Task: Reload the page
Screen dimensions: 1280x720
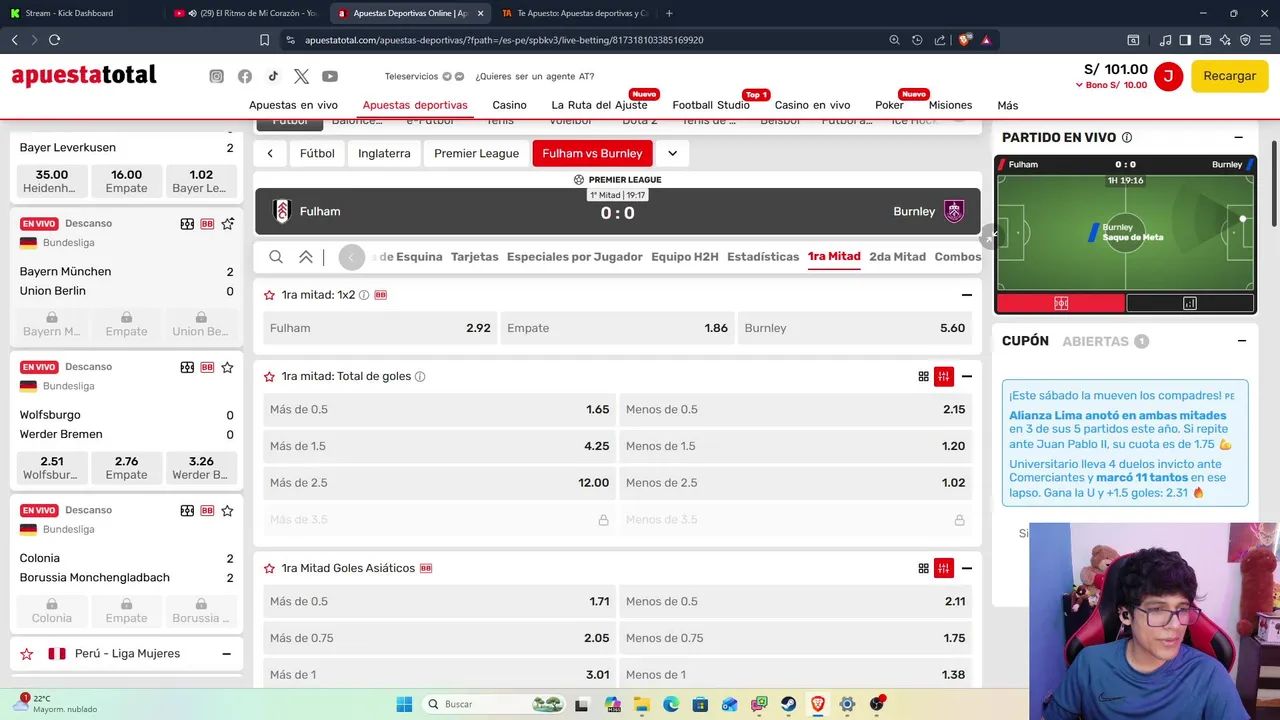Action: (54, 40)
